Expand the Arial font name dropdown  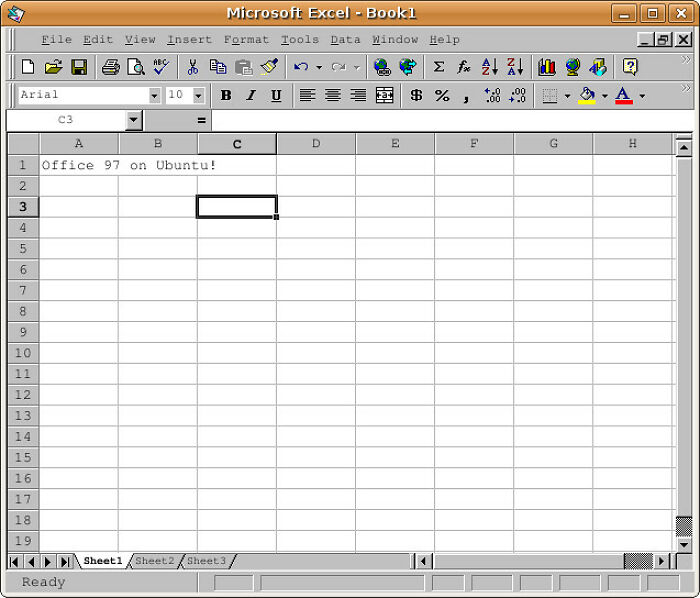tap(154, 96)
